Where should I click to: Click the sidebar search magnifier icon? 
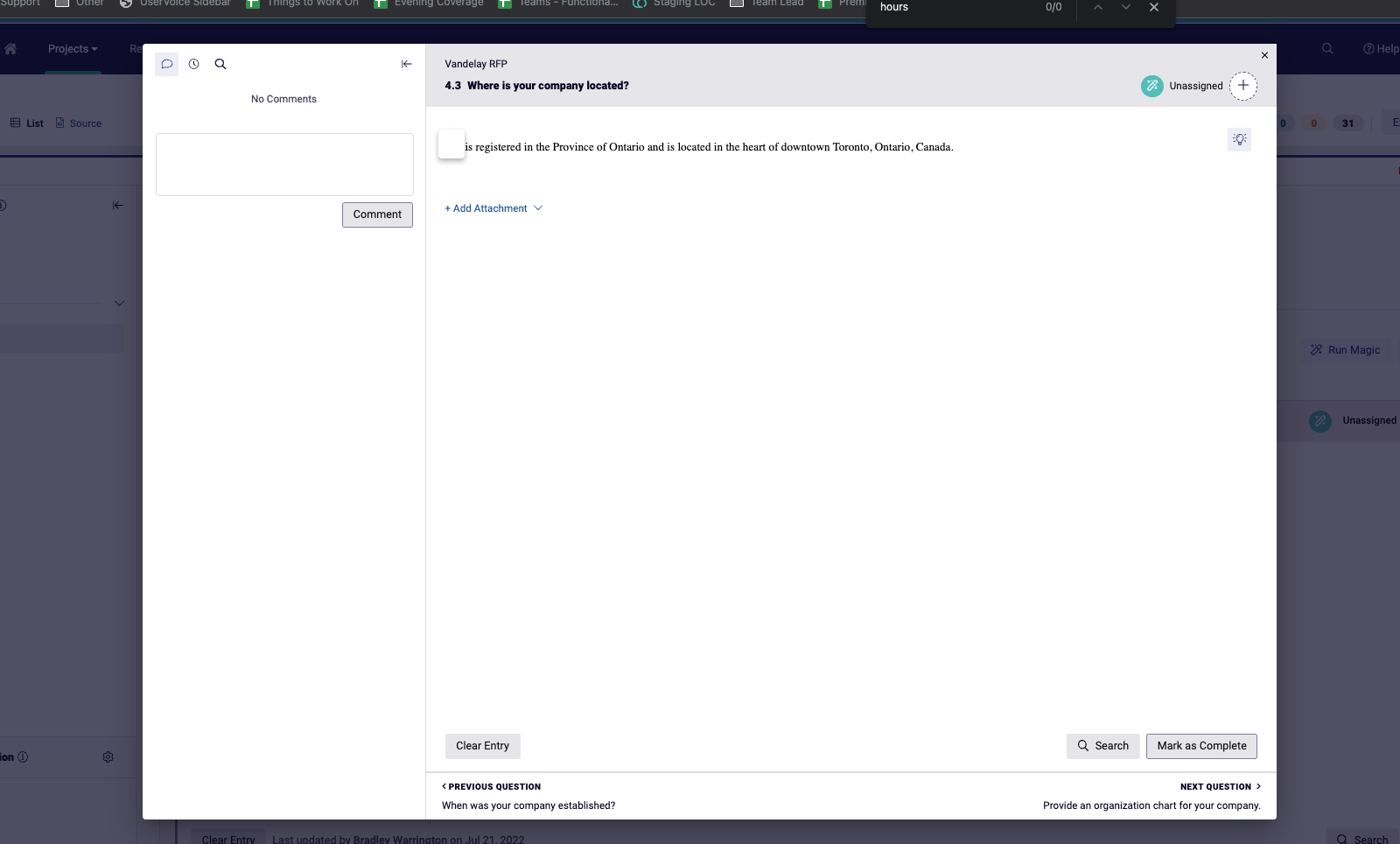pyautogui.click(x=220, y=64)
